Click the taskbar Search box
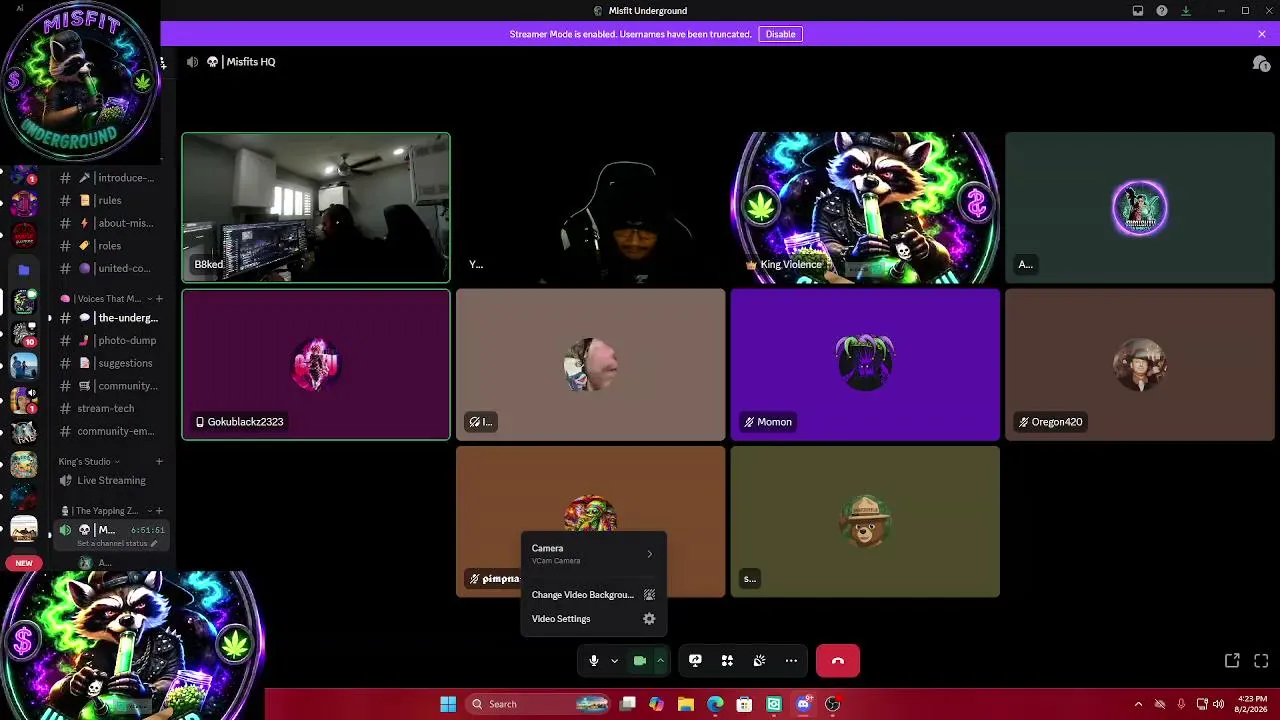The width and height of the screenshot is (1280, 720). tap(538, 704)
